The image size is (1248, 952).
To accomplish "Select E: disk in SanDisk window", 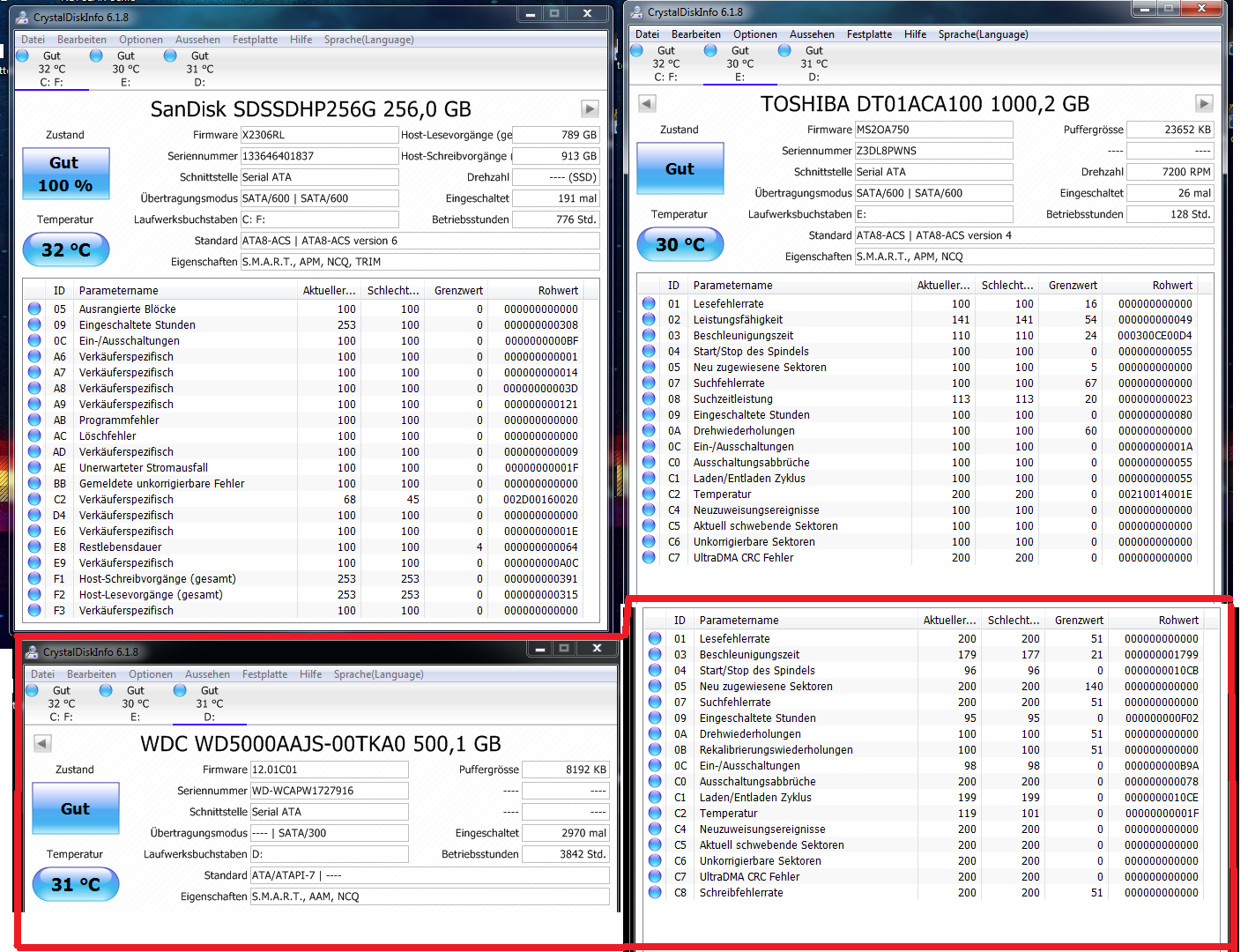I will point(125,69).
